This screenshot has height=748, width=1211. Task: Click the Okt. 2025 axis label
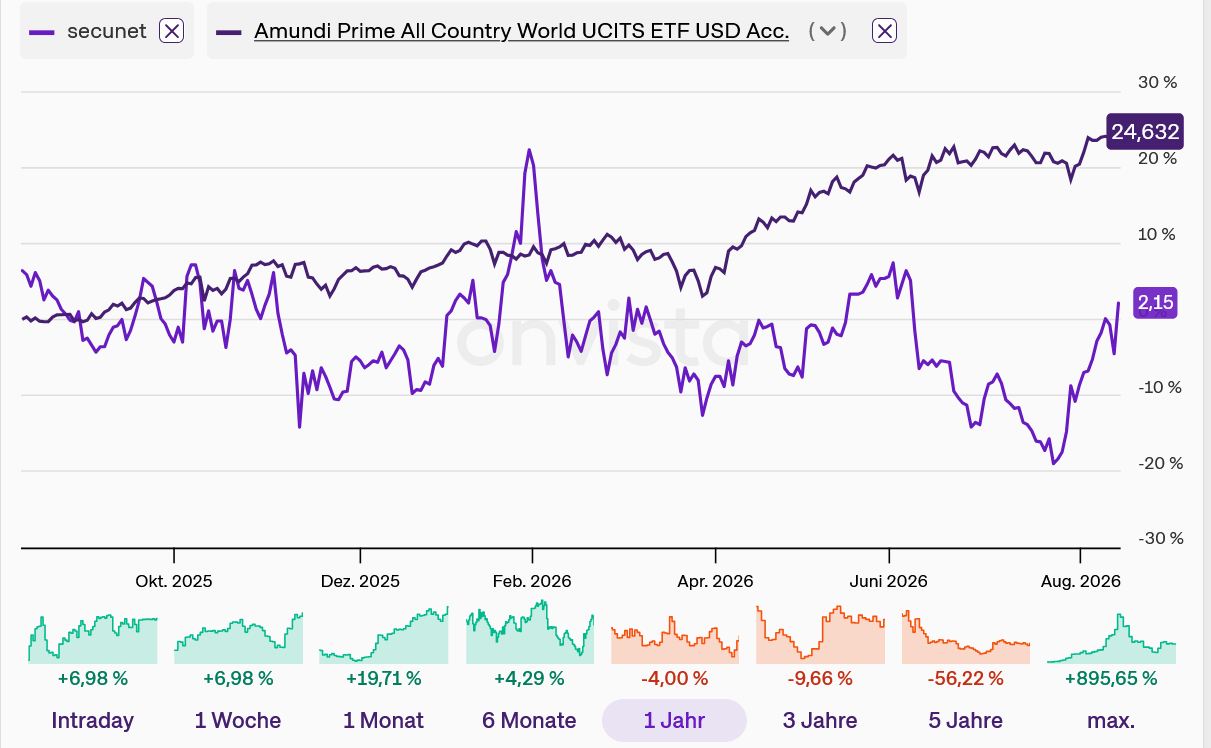click(174, 581)
